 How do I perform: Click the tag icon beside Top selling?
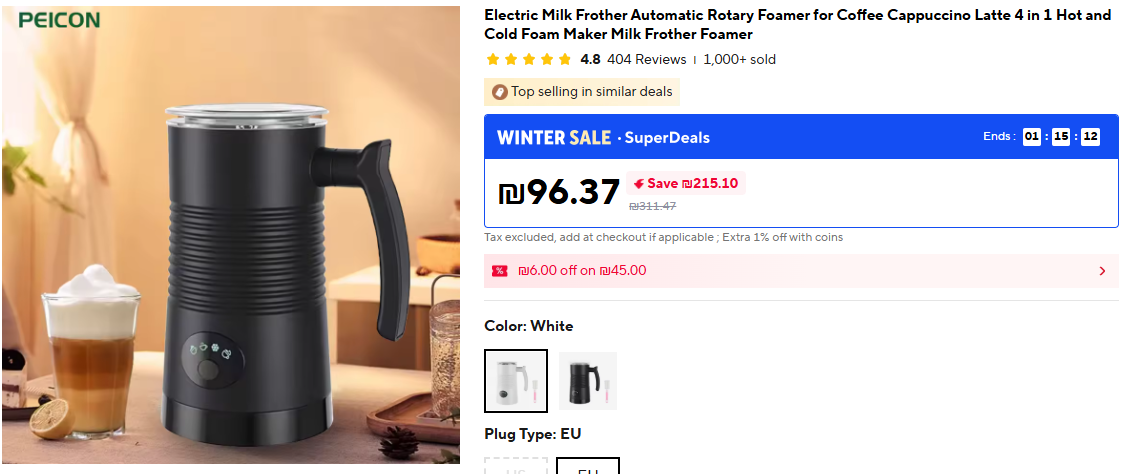tap(499, 92)
